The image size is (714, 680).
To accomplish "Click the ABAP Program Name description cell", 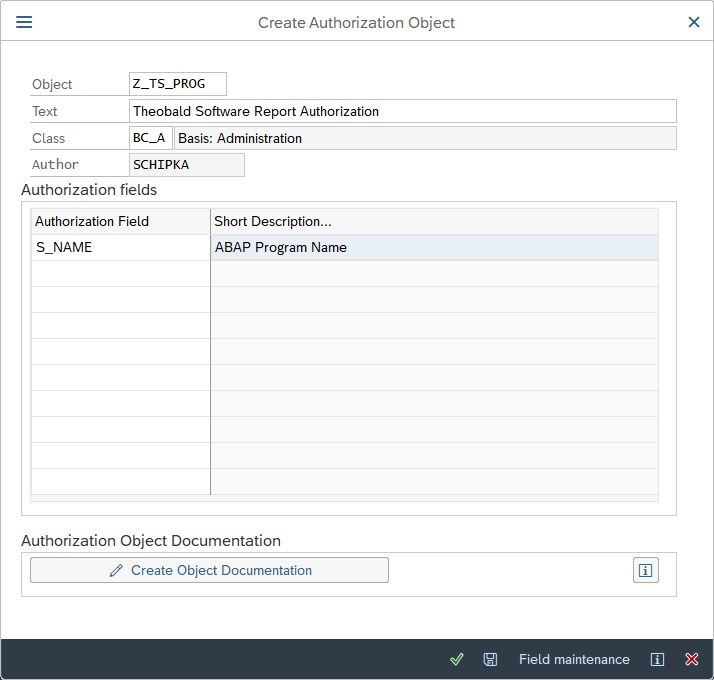I will click(x=434, y=247).
